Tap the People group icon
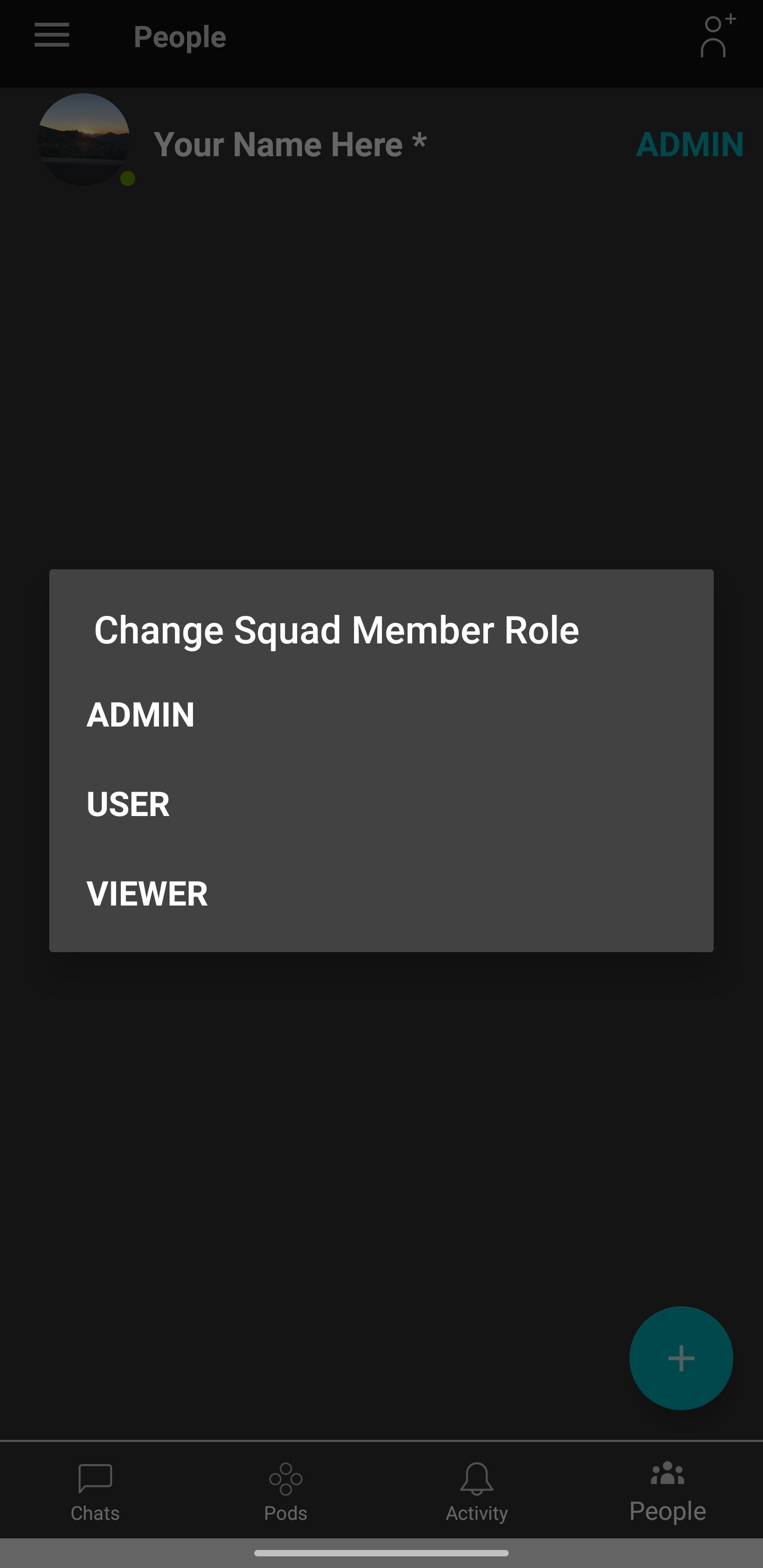Screen dimensions: 763x1568 pyautogui.click(x=668, y=1474)
